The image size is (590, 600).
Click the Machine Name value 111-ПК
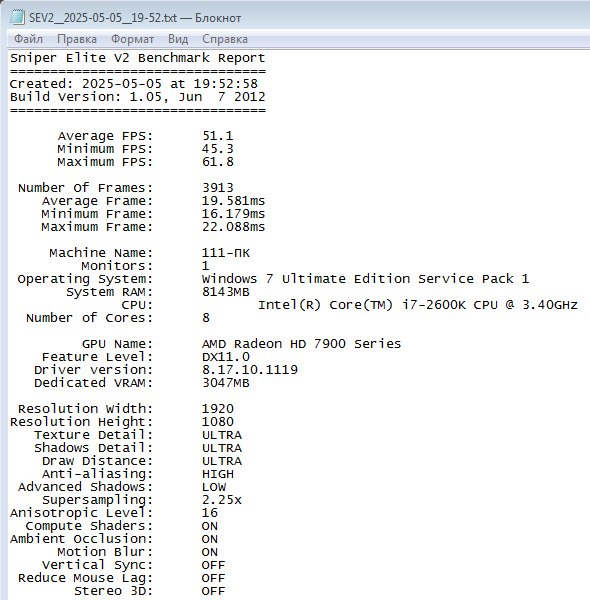coord(226,253)
